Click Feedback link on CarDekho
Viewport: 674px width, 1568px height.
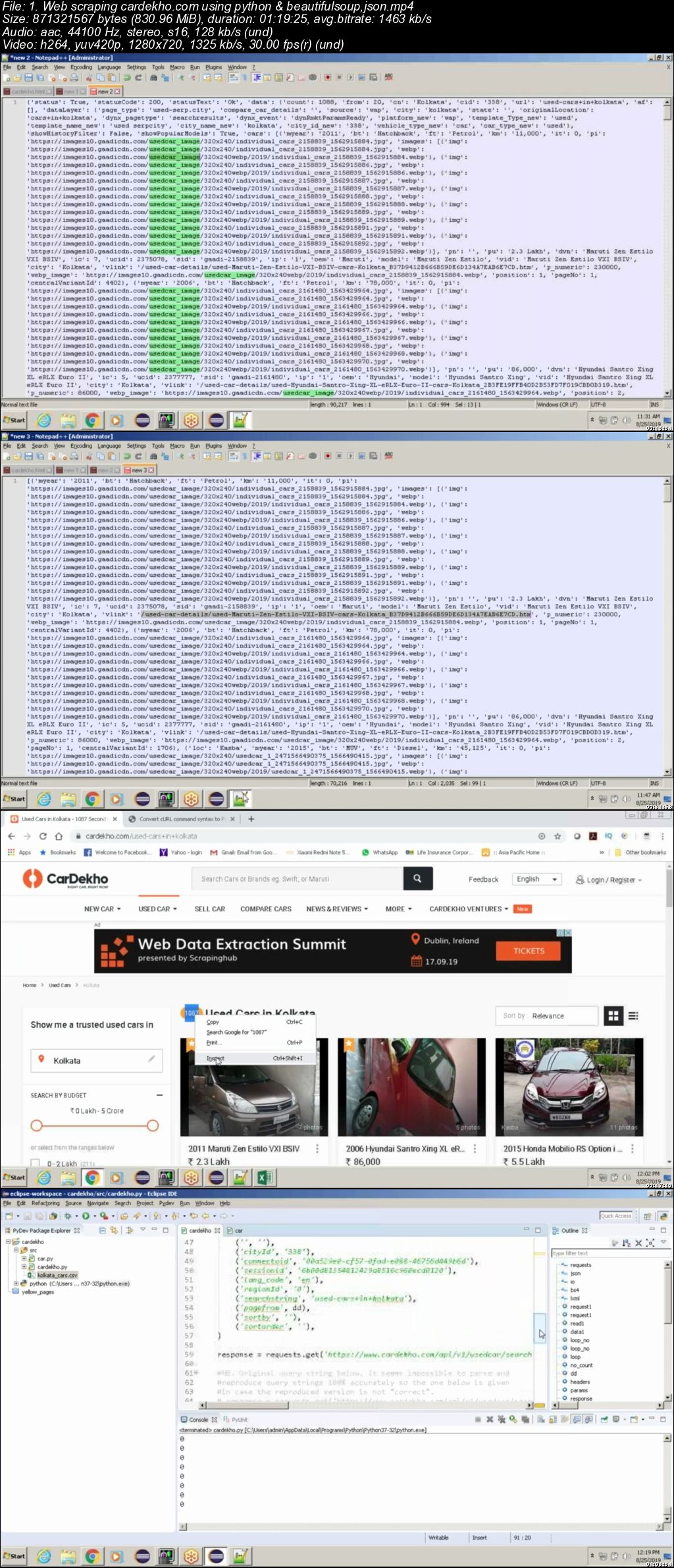[x=483, y=880]
